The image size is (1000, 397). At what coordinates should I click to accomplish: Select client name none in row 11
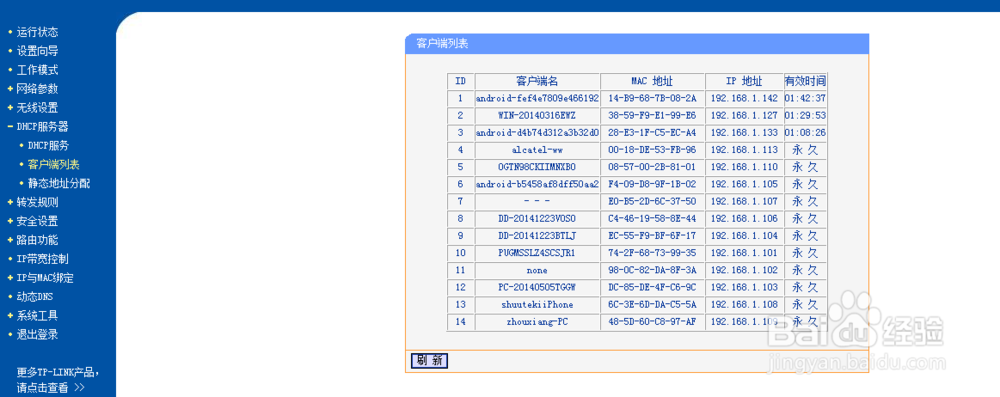tap(537, 271)
